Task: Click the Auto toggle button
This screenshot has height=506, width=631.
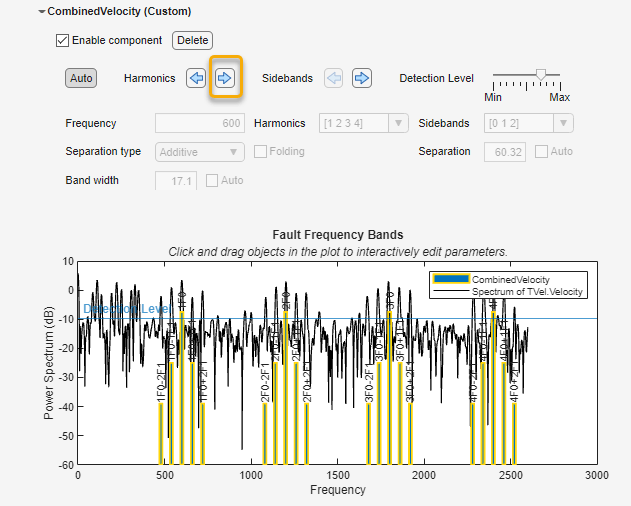Action: pos(81,78)
